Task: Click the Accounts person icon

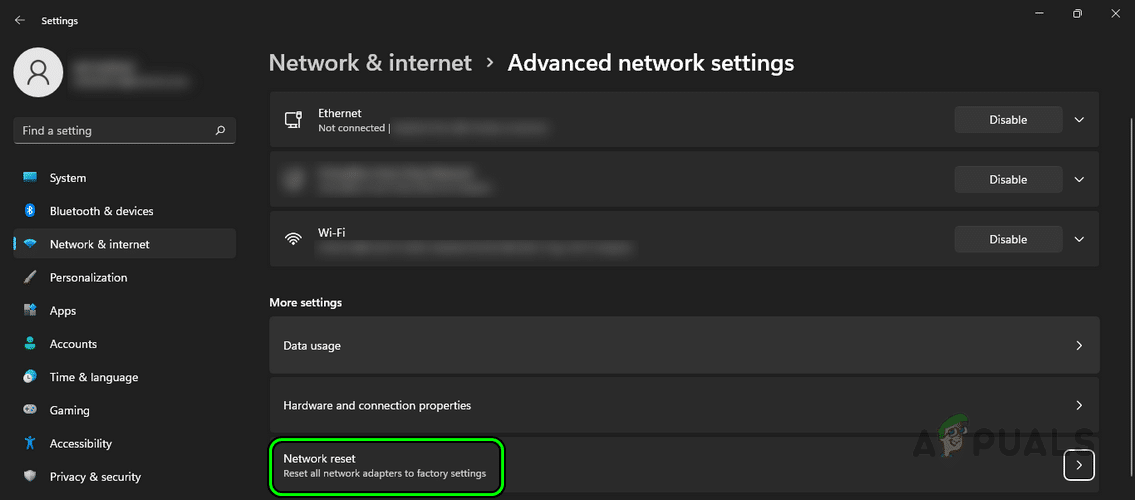Action: [x=30, y=344]
